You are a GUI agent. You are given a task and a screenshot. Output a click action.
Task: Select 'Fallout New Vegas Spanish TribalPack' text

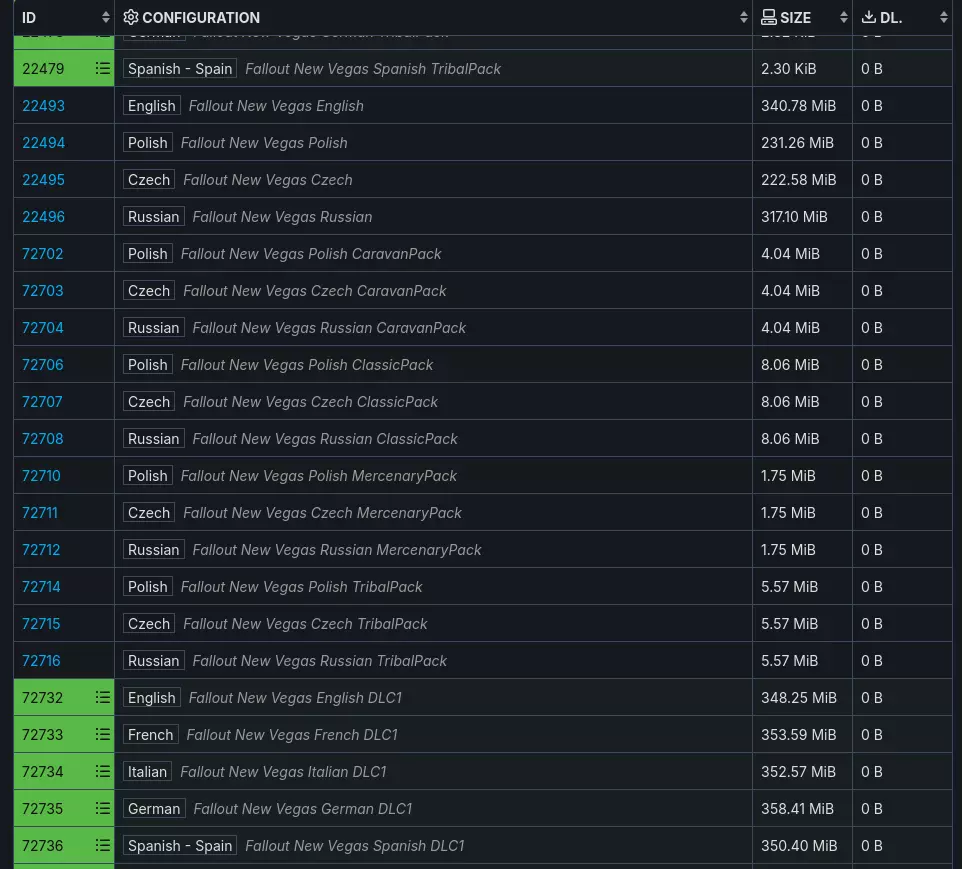[x=373, y=69]
